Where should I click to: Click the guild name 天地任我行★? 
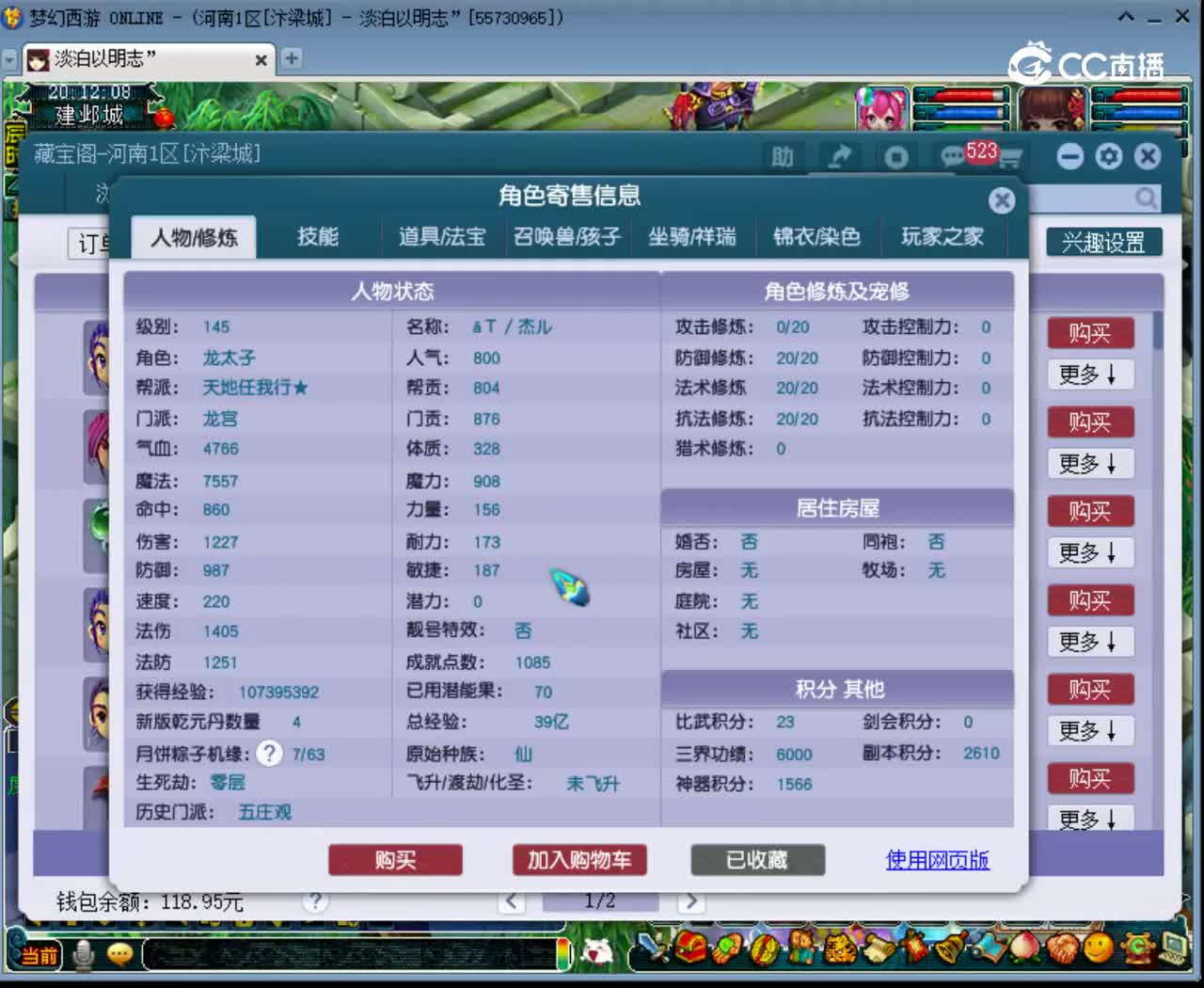tap(255, 388)
